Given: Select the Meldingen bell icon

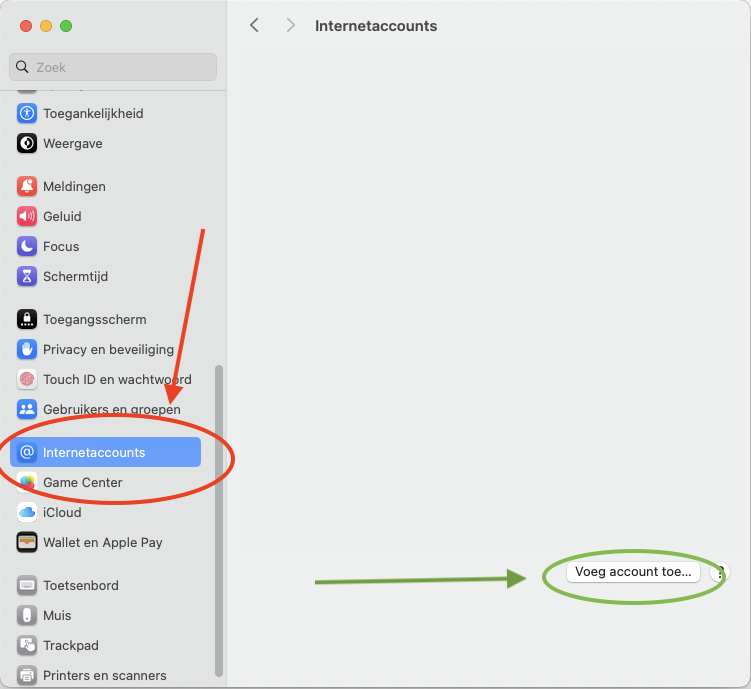Looking at the screenshot, I should [x=27, y=186].
